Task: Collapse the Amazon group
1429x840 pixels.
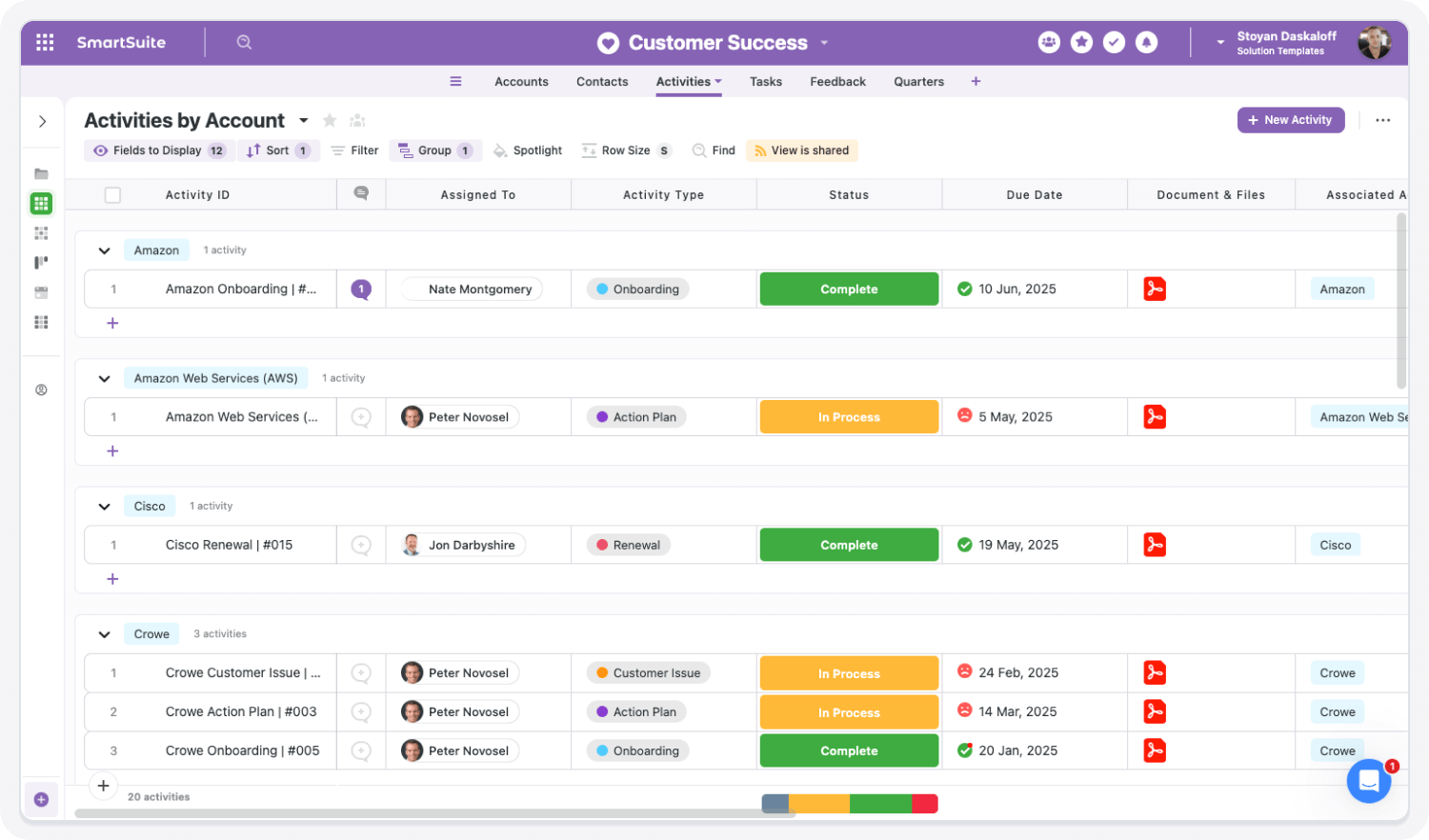Action: click(x=104, y=250)
